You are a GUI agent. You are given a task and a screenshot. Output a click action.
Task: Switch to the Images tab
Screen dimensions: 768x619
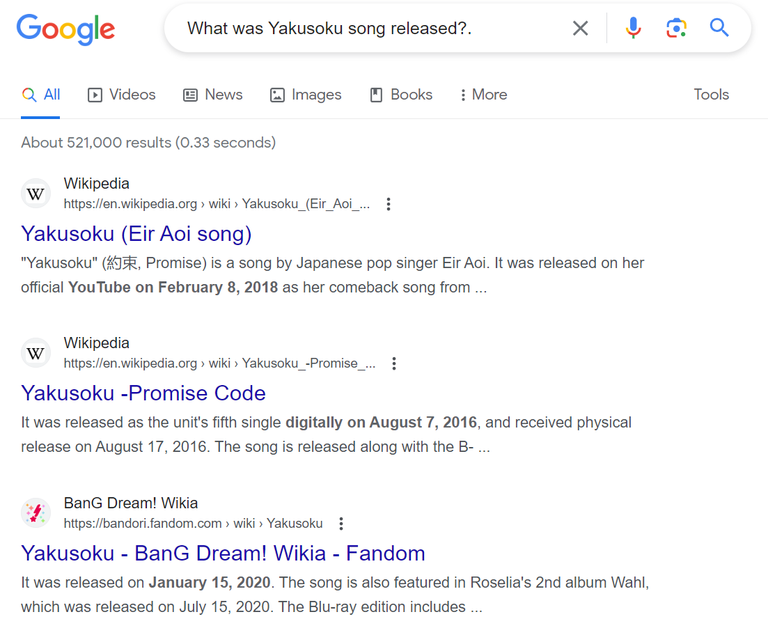pos(306,95)
